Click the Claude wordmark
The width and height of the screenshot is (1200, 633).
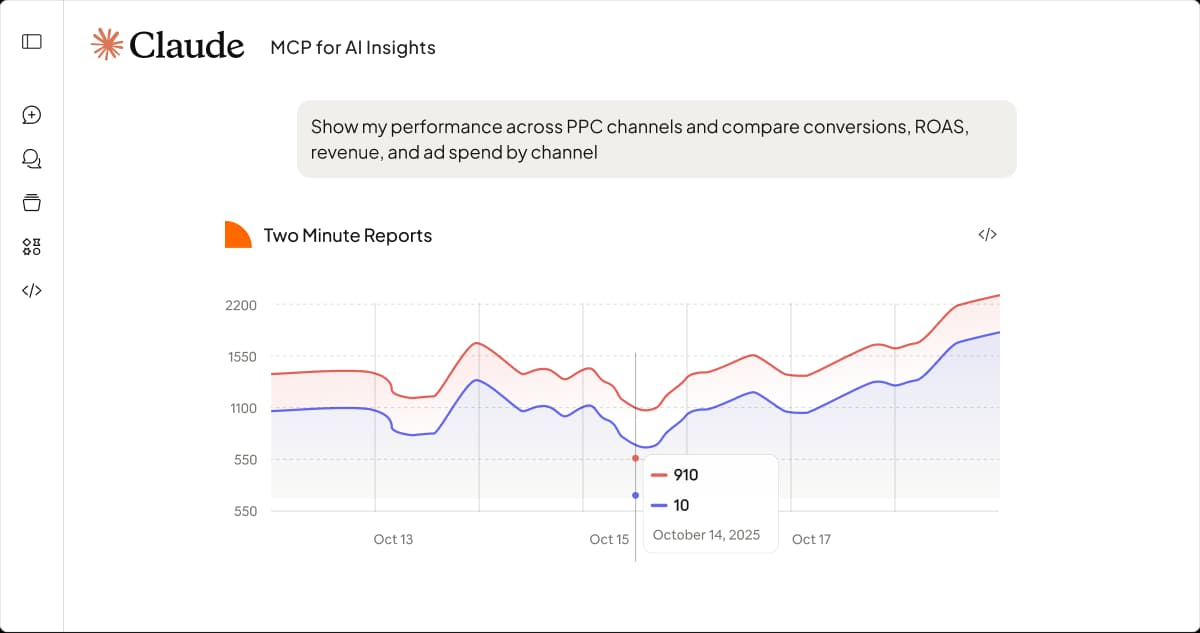187,44
